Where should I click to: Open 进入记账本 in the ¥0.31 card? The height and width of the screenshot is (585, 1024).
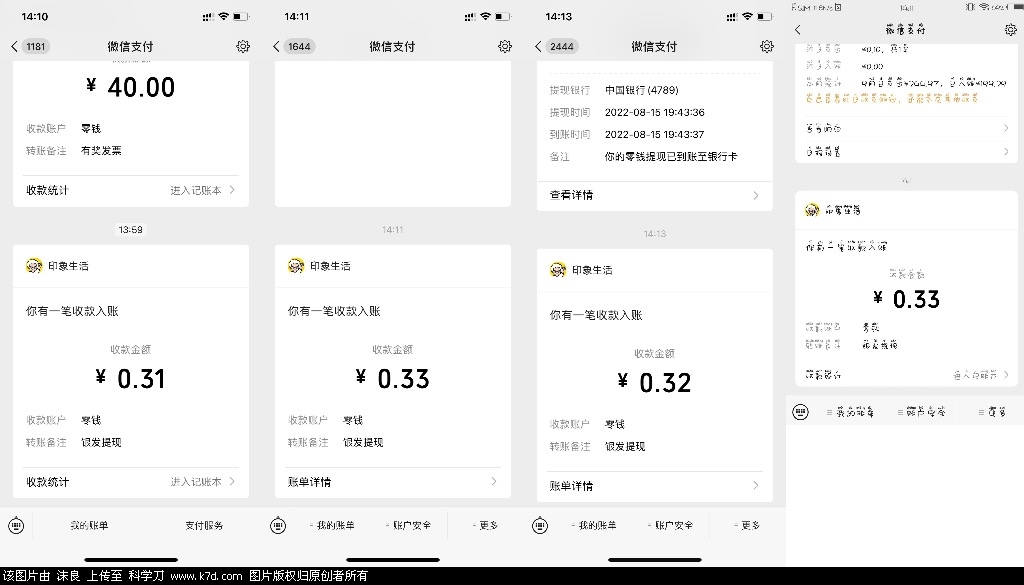tap(202, 482)
